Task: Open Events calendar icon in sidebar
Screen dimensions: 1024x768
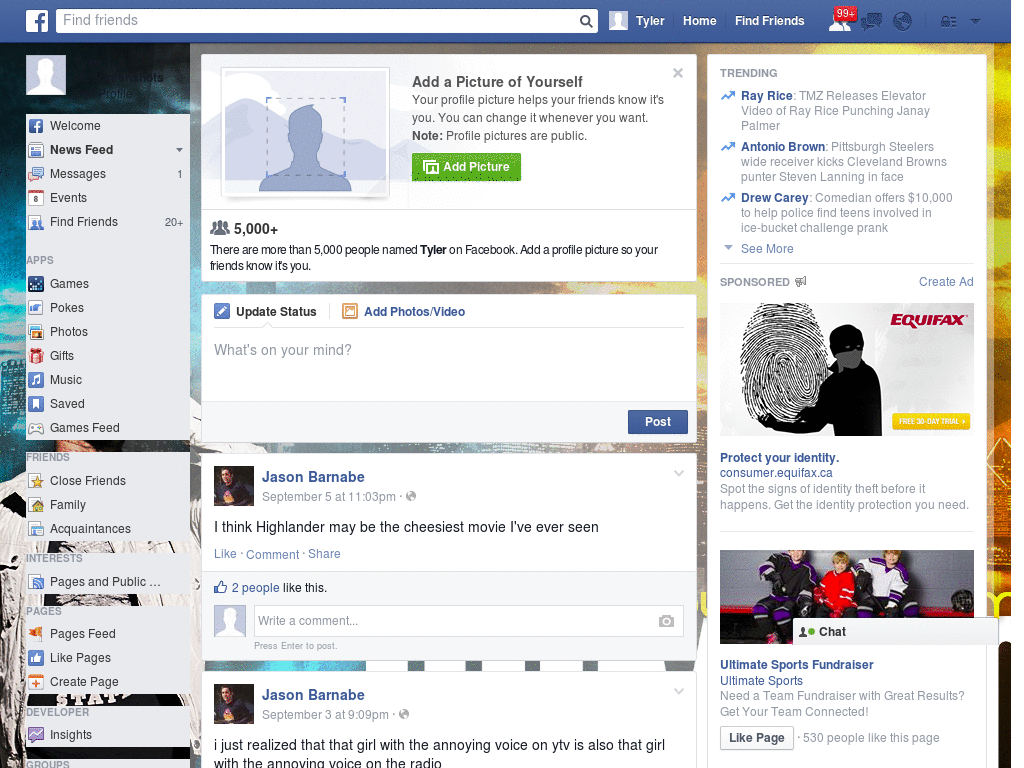Action: click(x=36, y=198)
